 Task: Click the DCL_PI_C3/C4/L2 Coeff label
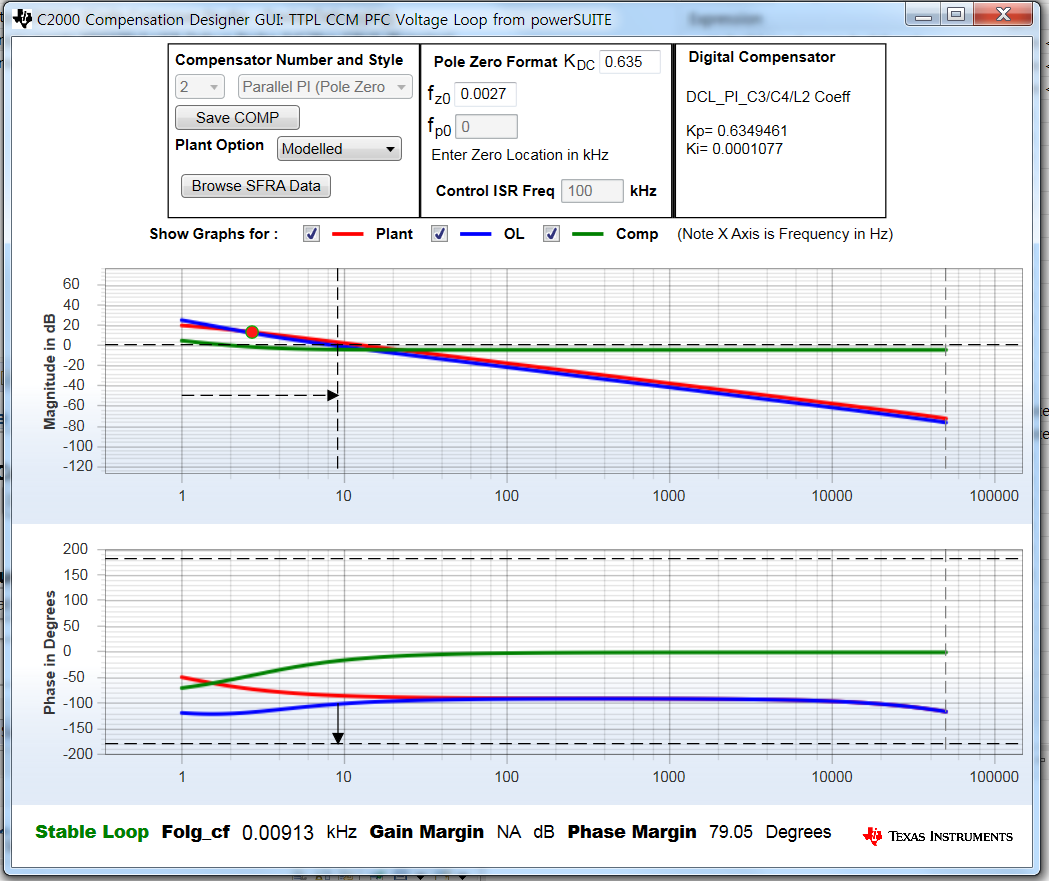(768, 97)
